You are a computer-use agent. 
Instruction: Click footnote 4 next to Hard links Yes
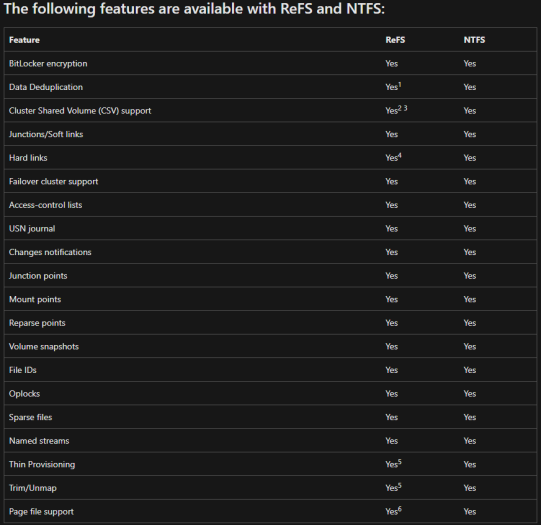point(400,155)
